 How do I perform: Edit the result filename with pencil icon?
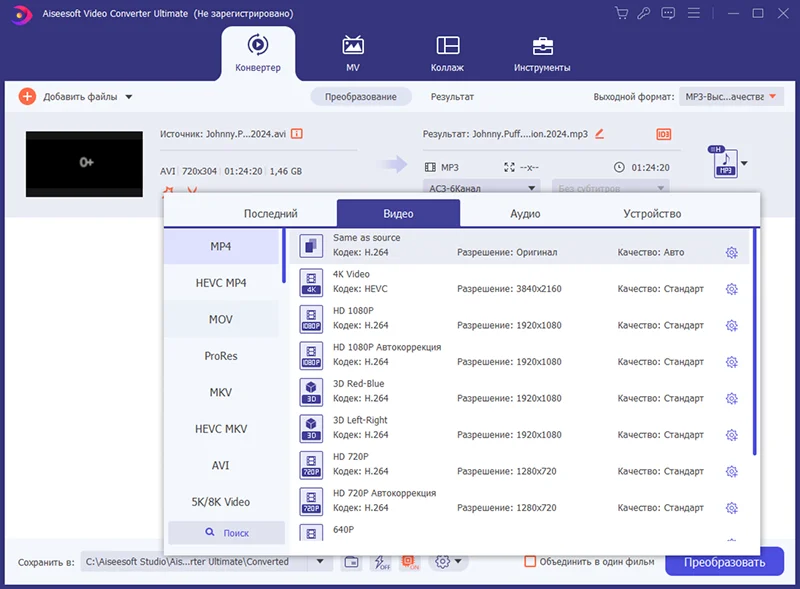tap(599, 134)
